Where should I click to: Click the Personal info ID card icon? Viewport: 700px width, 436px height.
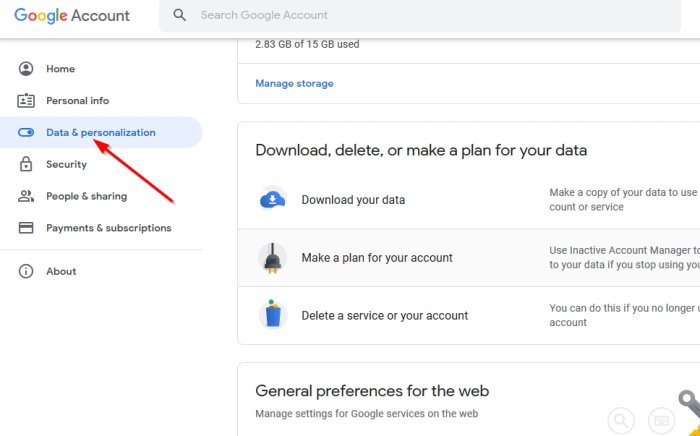click(26, 101)
